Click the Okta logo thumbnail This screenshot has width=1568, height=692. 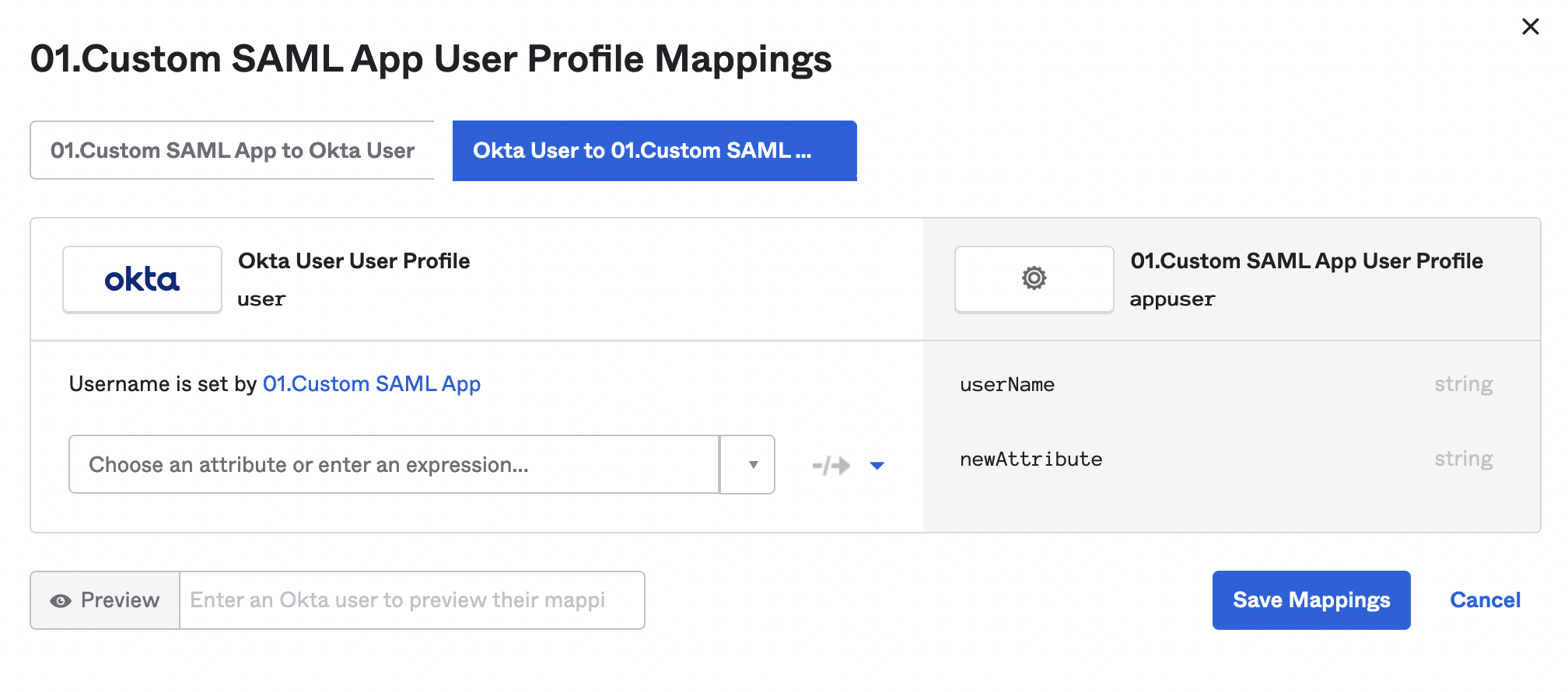tap(142, 280)
